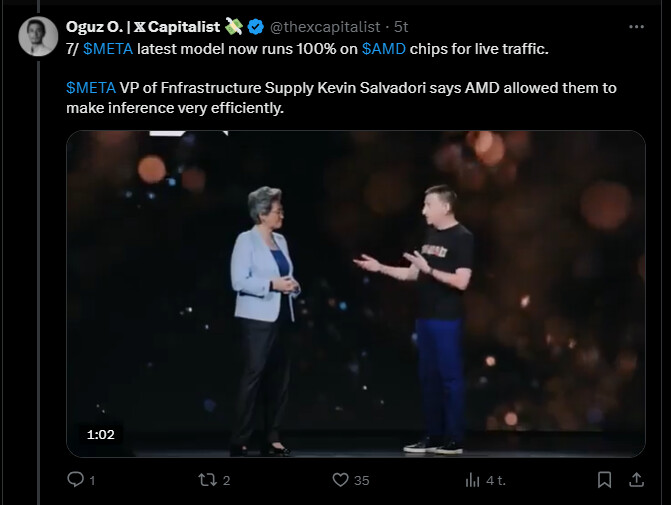Click the share arrow icon
The height and width of the screenshot is (505, 671).
pyautogui.click(x=635, y=480)
